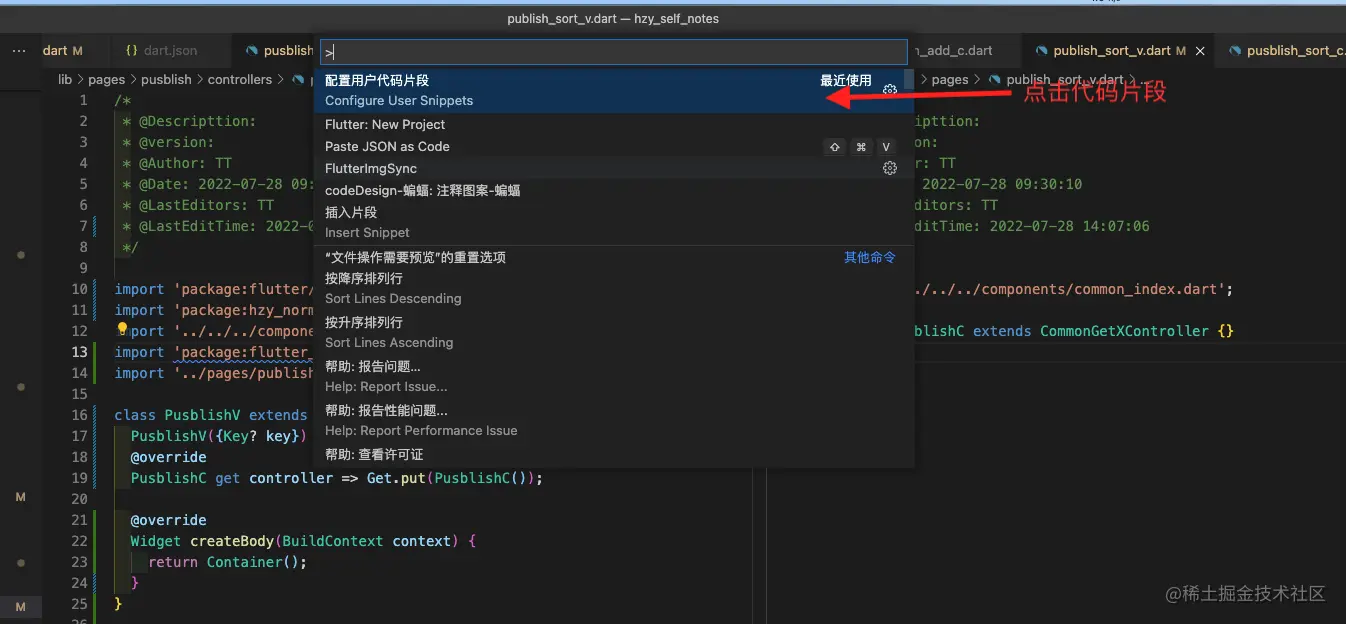The width and height of the screenshot is (1346, 624).
Task: Click the lightbulb code action icon
Action: [x=122, y=330]
